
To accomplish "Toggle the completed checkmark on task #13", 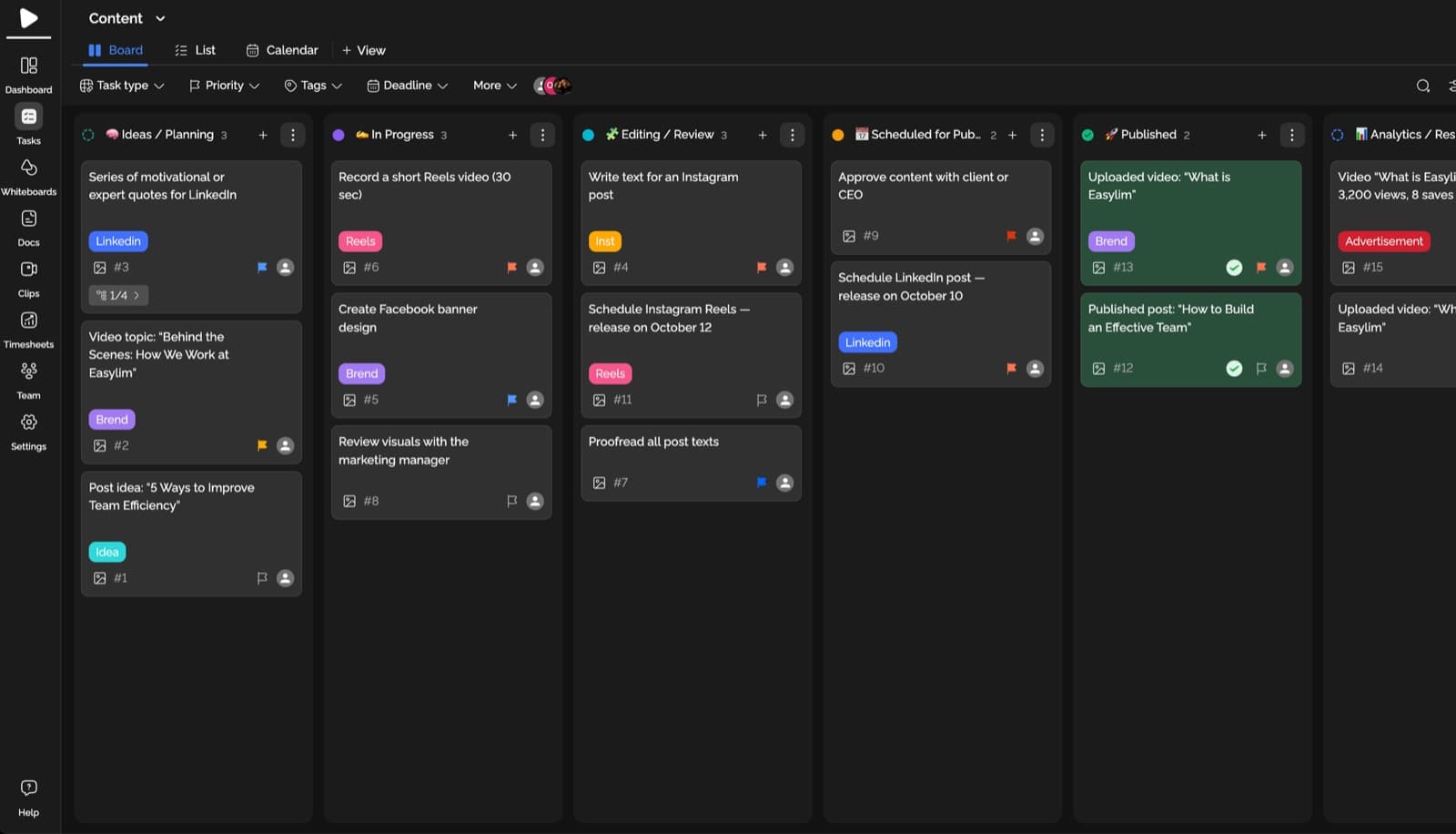I will tap(1234, 268).
